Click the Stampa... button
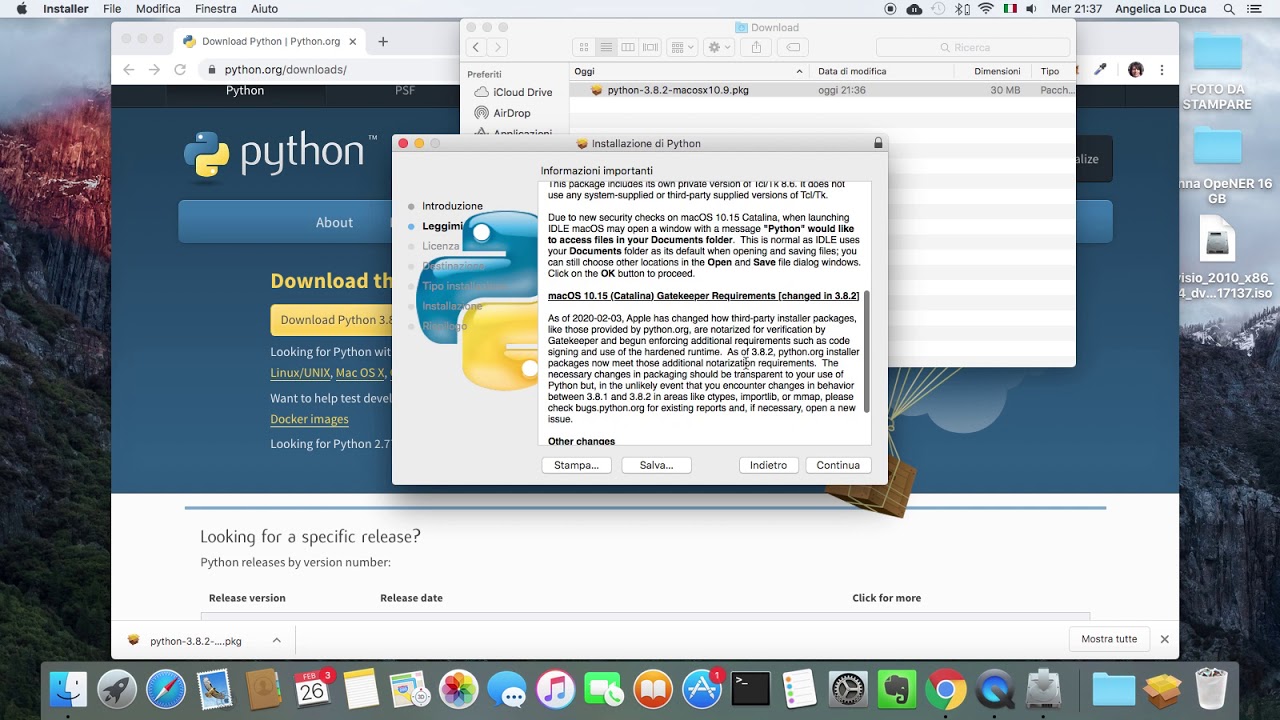The height and width of the screenshot is (720, 1280). tap(576, 465)
